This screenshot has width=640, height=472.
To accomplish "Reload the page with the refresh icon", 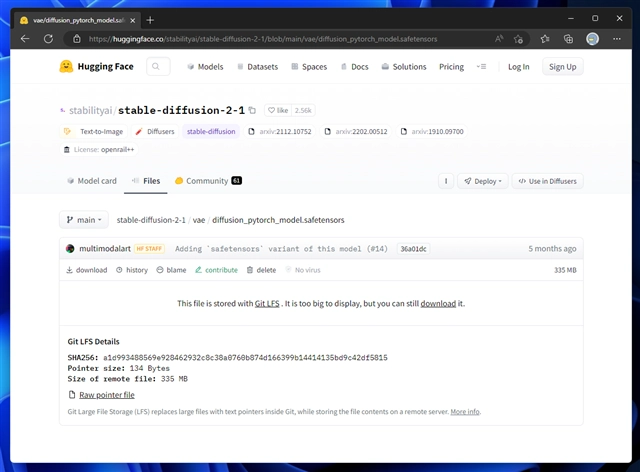I will click(48, 39).
